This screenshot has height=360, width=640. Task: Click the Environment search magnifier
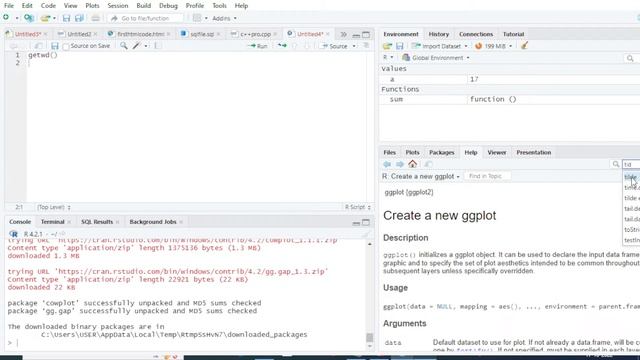630,58
